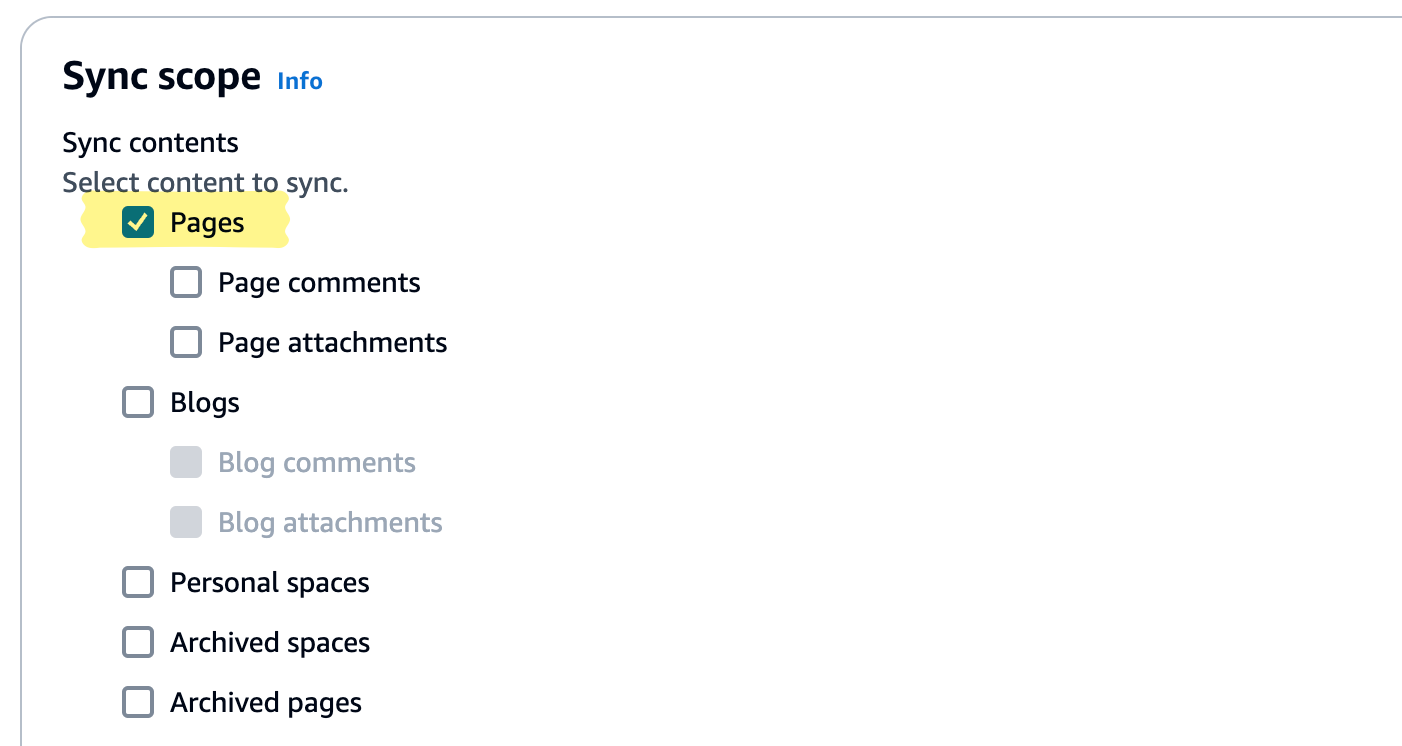Click the disabled Blog attachments checkbox
1402x746 pixels.
pos(186,523)
